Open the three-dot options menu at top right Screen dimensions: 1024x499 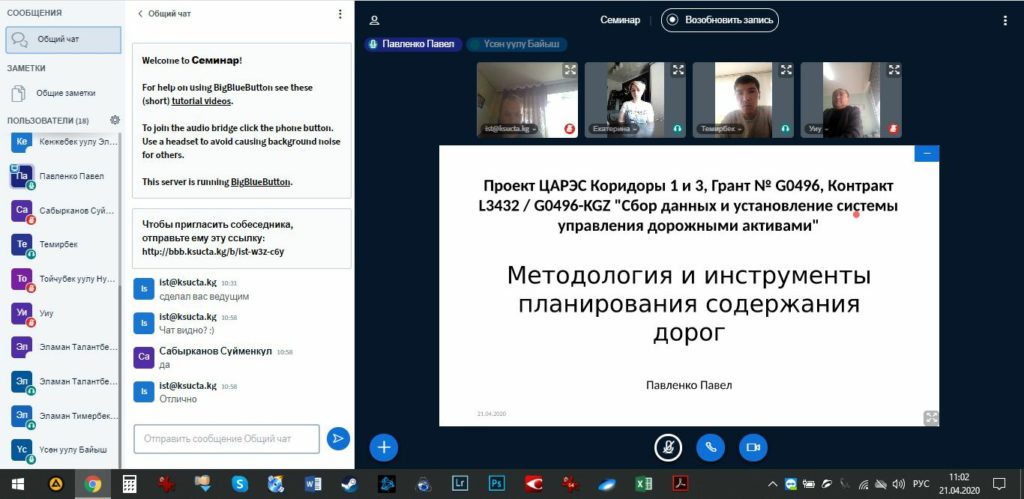(1003, 20)
